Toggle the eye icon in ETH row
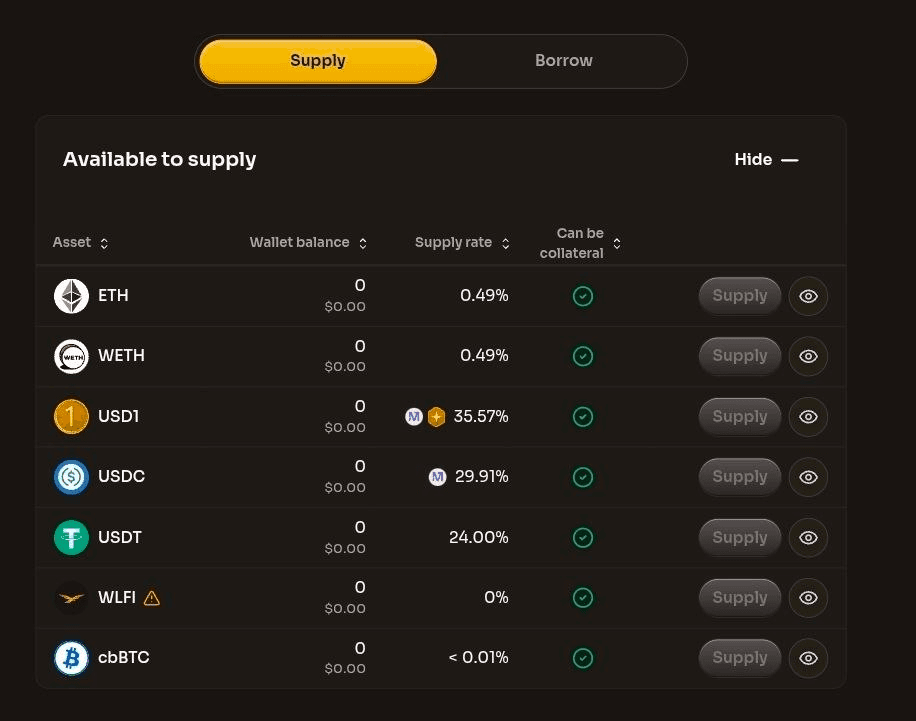This screenshot has height=721, width=916. (808, 296)
